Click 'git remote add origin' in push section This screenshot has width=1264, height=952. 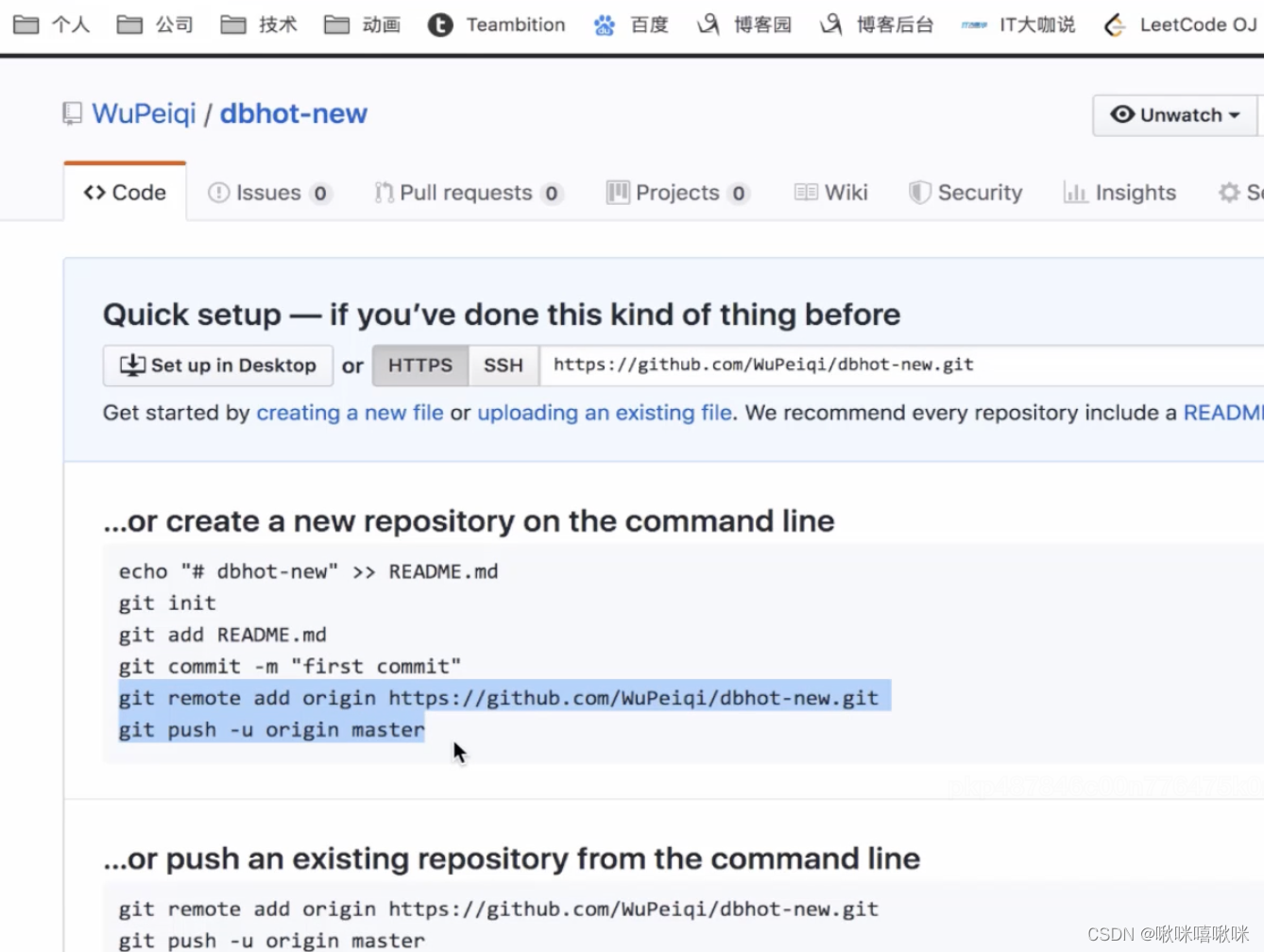tap(499, 909)
